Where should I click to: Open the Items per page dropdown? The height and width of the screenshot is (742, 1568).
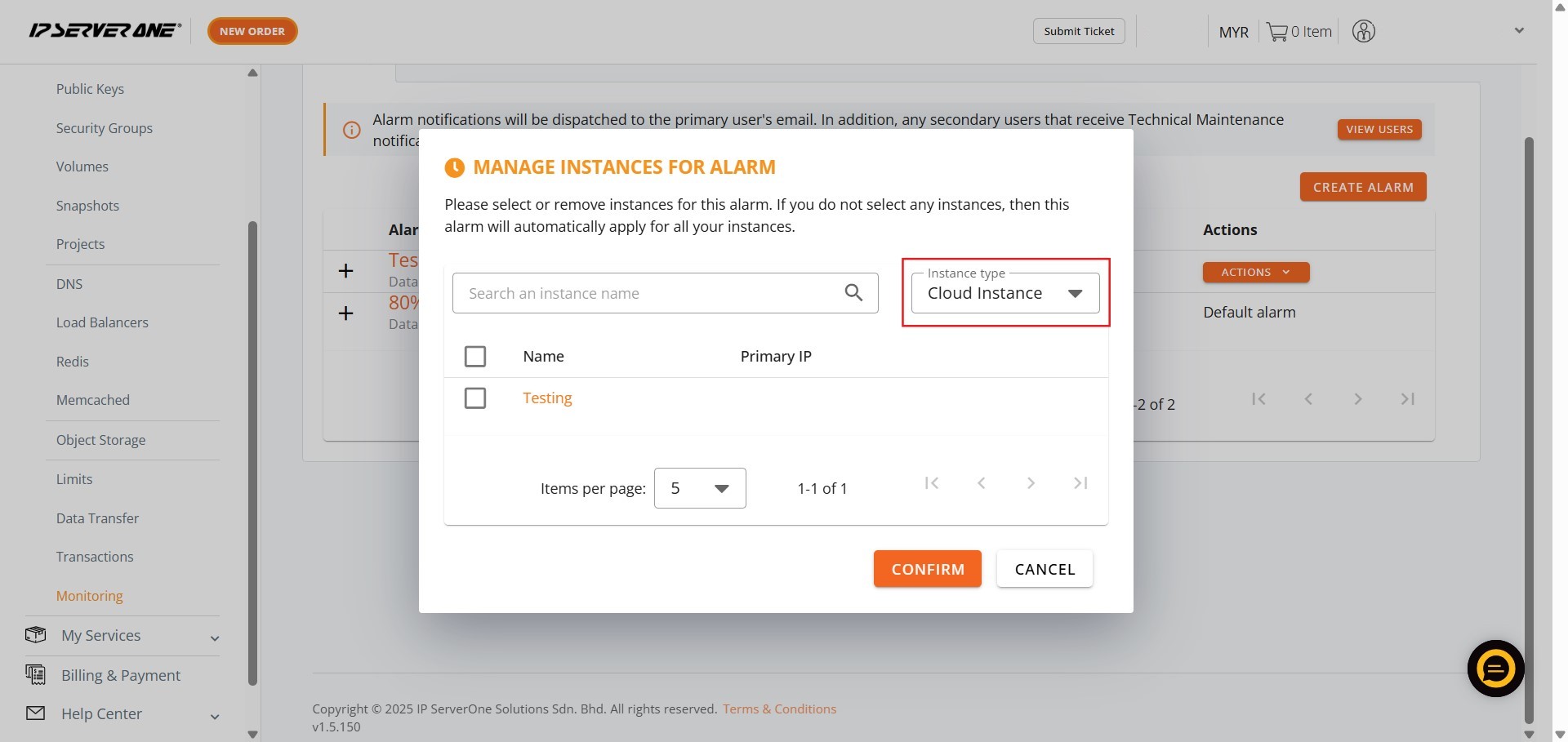click(700, 488)
